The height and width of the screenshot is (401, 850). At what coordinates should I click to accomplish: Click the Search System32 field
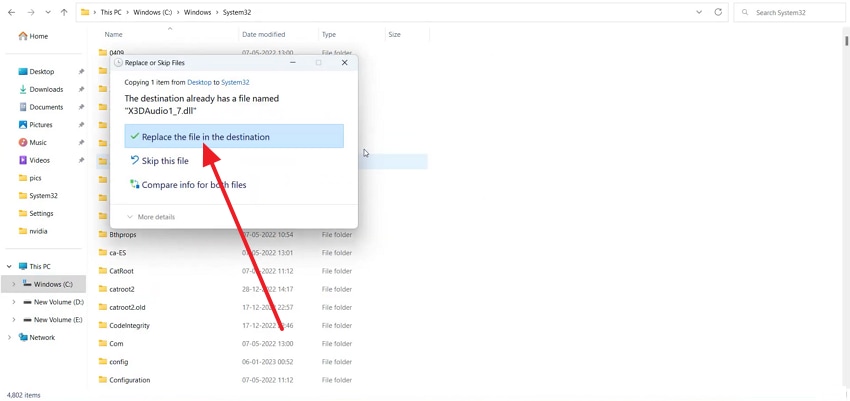789,12
